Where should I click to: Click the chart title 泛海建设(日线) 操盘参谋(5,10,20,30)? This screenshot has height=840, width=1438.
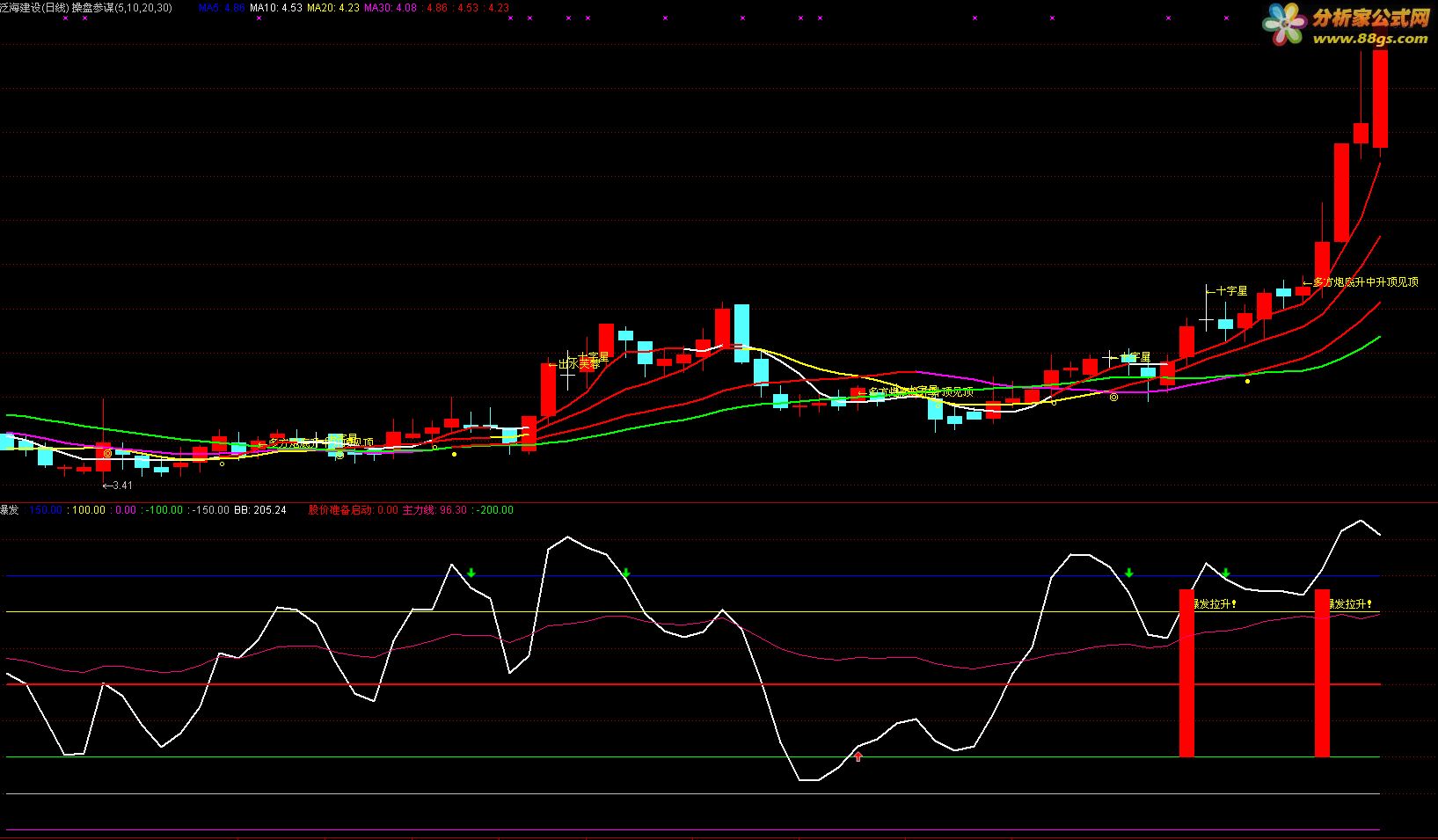click(86, 7)
